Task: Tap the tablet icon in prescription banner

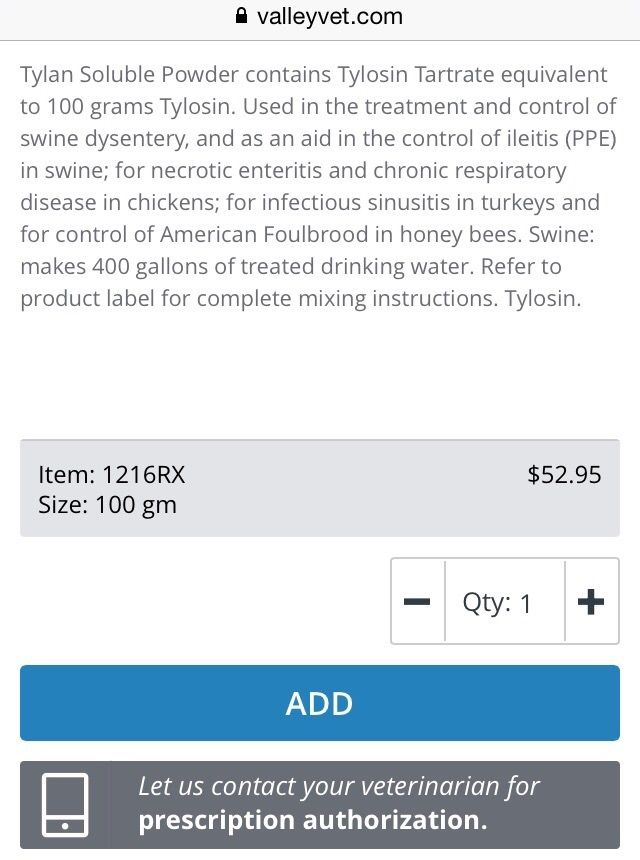Action: (65, 804)
